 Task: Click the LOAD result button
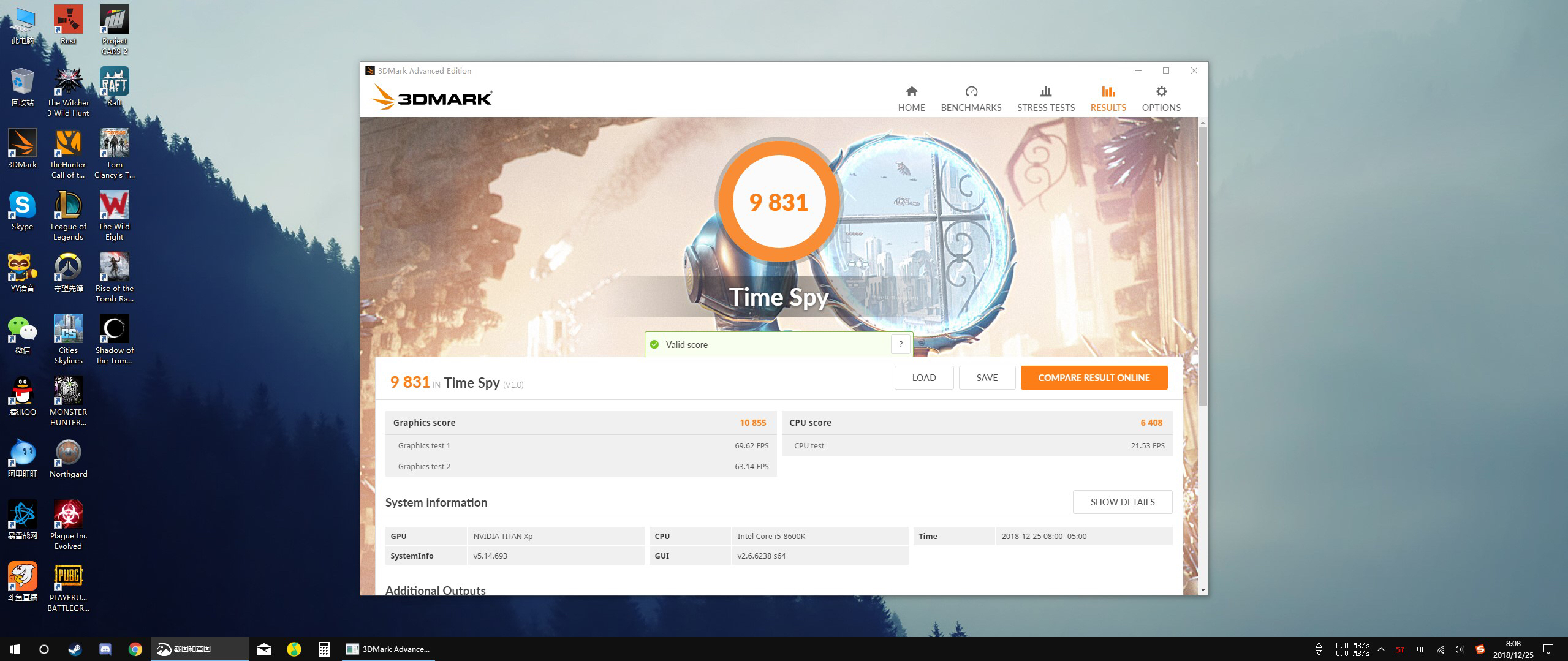point(923,377)
